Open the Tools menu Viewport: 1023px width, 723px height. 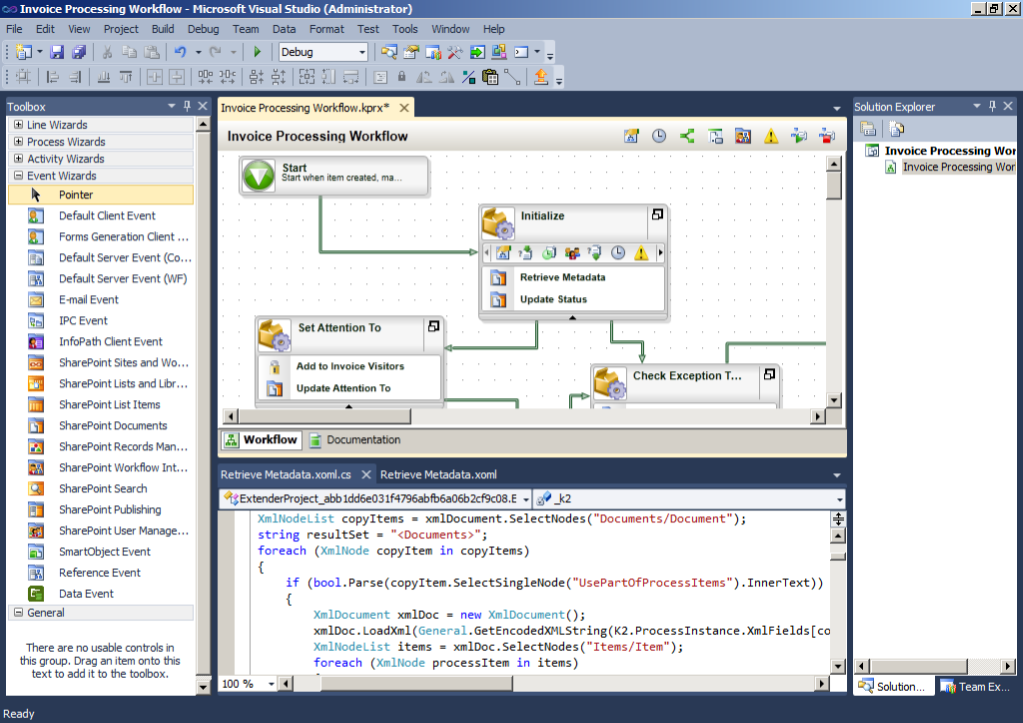click(x=405, y=29)
